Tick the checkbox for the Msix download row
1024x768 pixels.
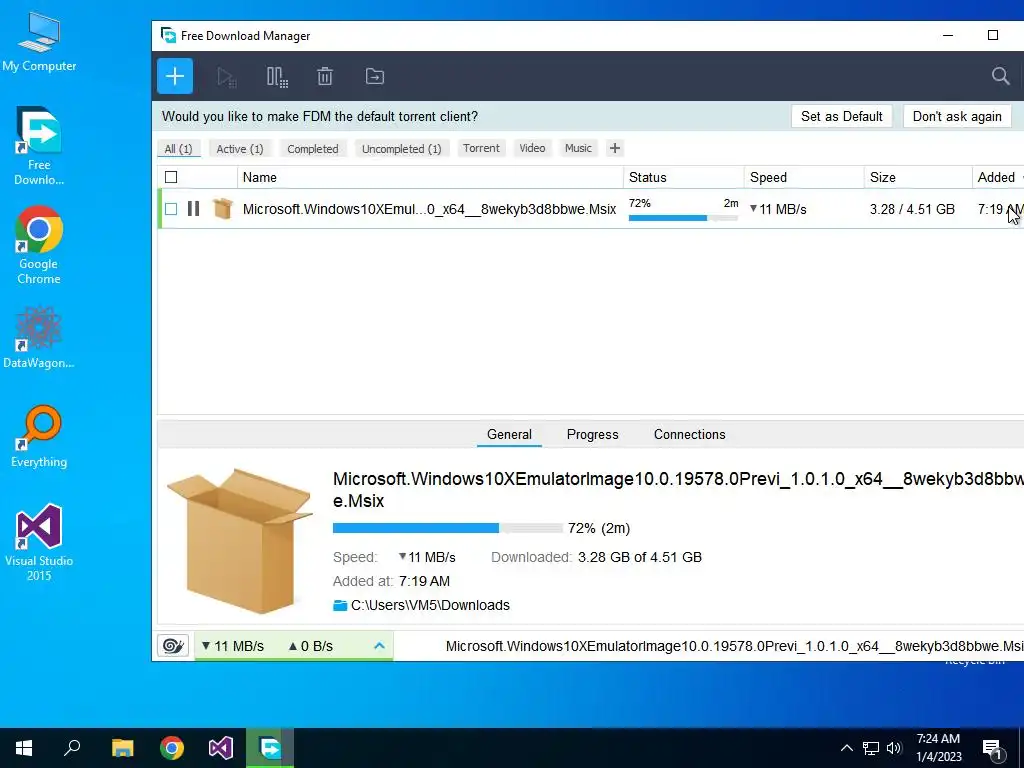[171, 209]
